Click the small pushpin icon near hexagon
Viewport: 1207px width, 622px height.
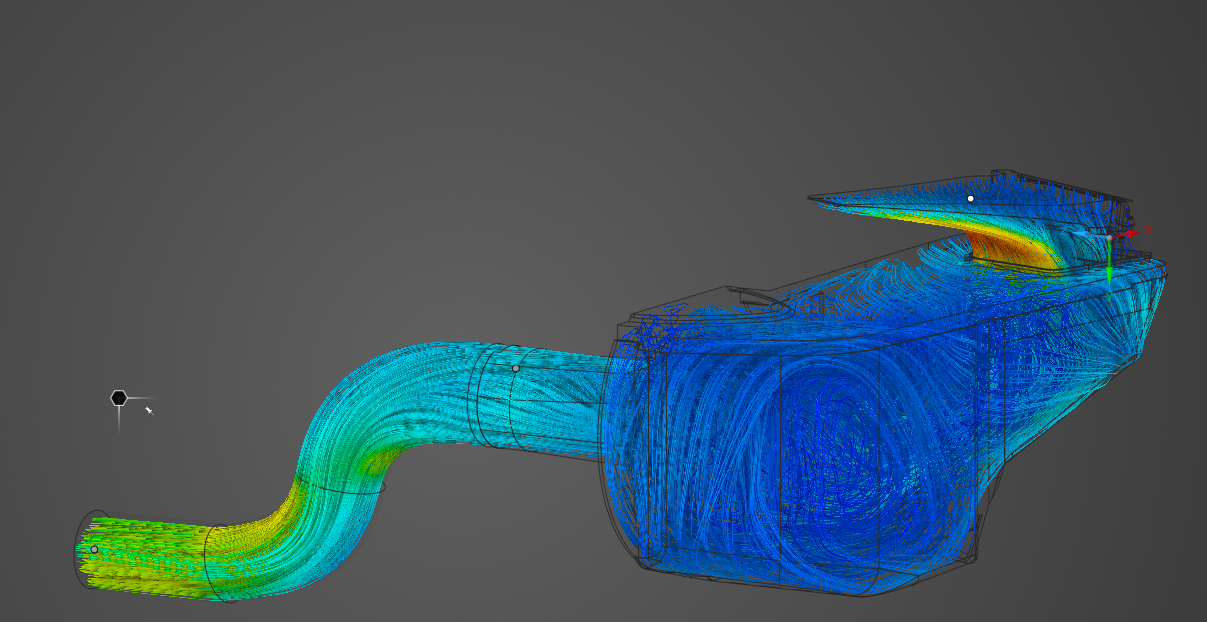pyautogui.click(x=149, y=410)
